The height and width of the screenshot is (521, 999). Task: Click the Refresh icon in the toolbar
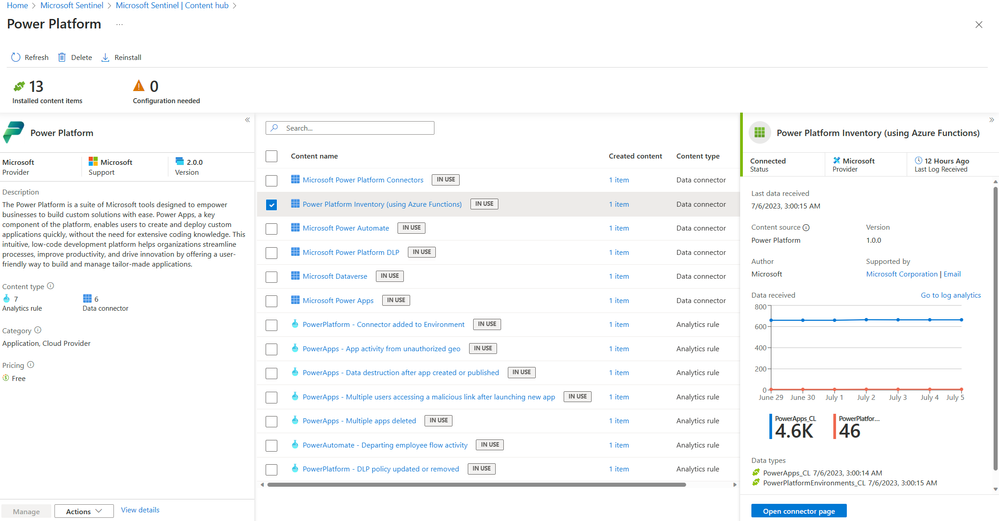(15, 57)
